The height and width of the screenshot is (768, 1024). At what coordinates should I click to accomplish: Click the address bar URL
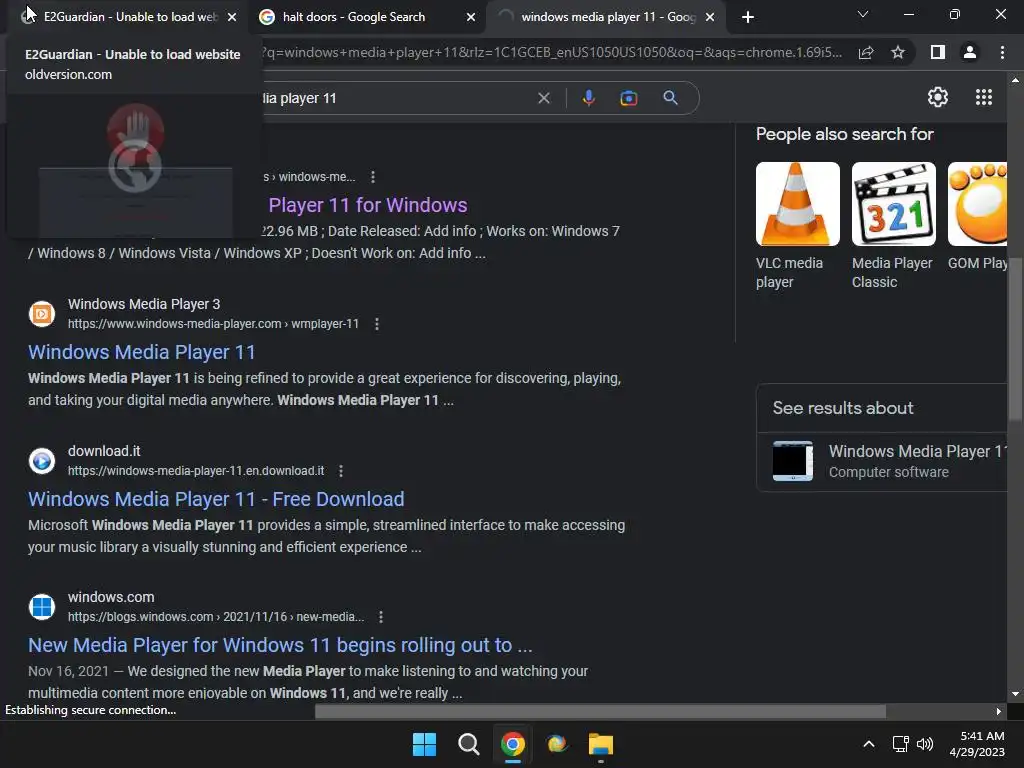(x=552, y=52)
